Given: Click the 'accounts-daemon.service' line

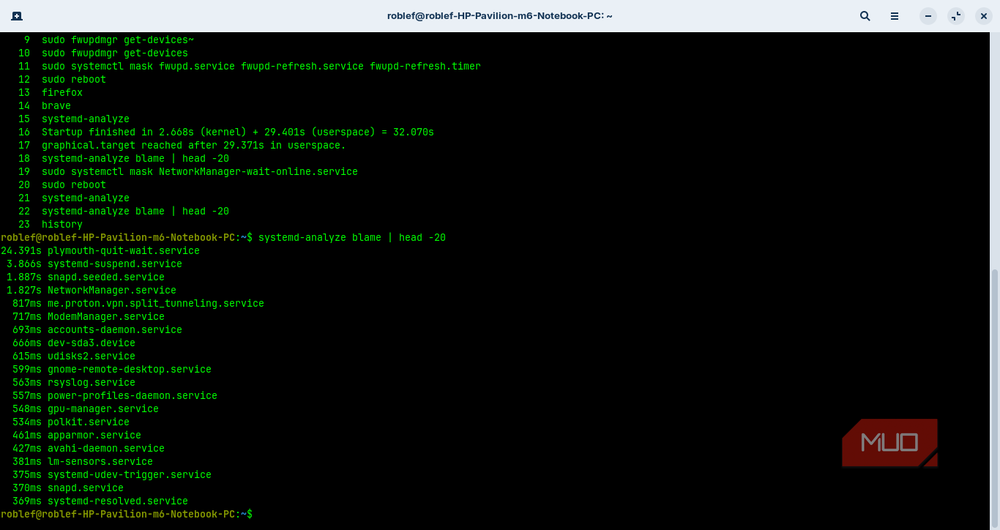Looking at the screenshot, I should pyautogui.click(x=97, y=330).
